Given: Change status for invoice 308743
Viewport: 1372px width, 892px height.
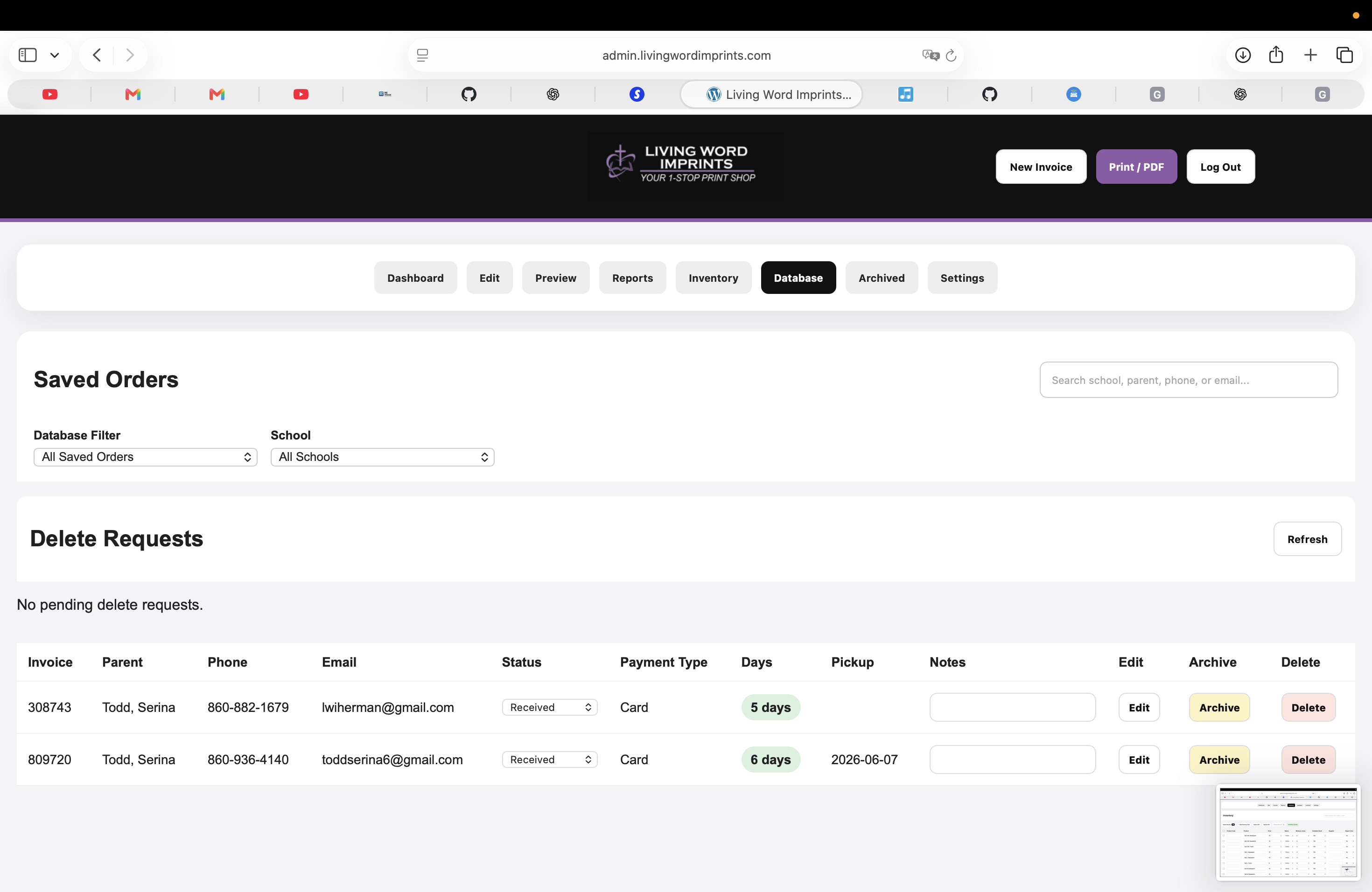Looking at the screenshot, I should click(549, 708).
